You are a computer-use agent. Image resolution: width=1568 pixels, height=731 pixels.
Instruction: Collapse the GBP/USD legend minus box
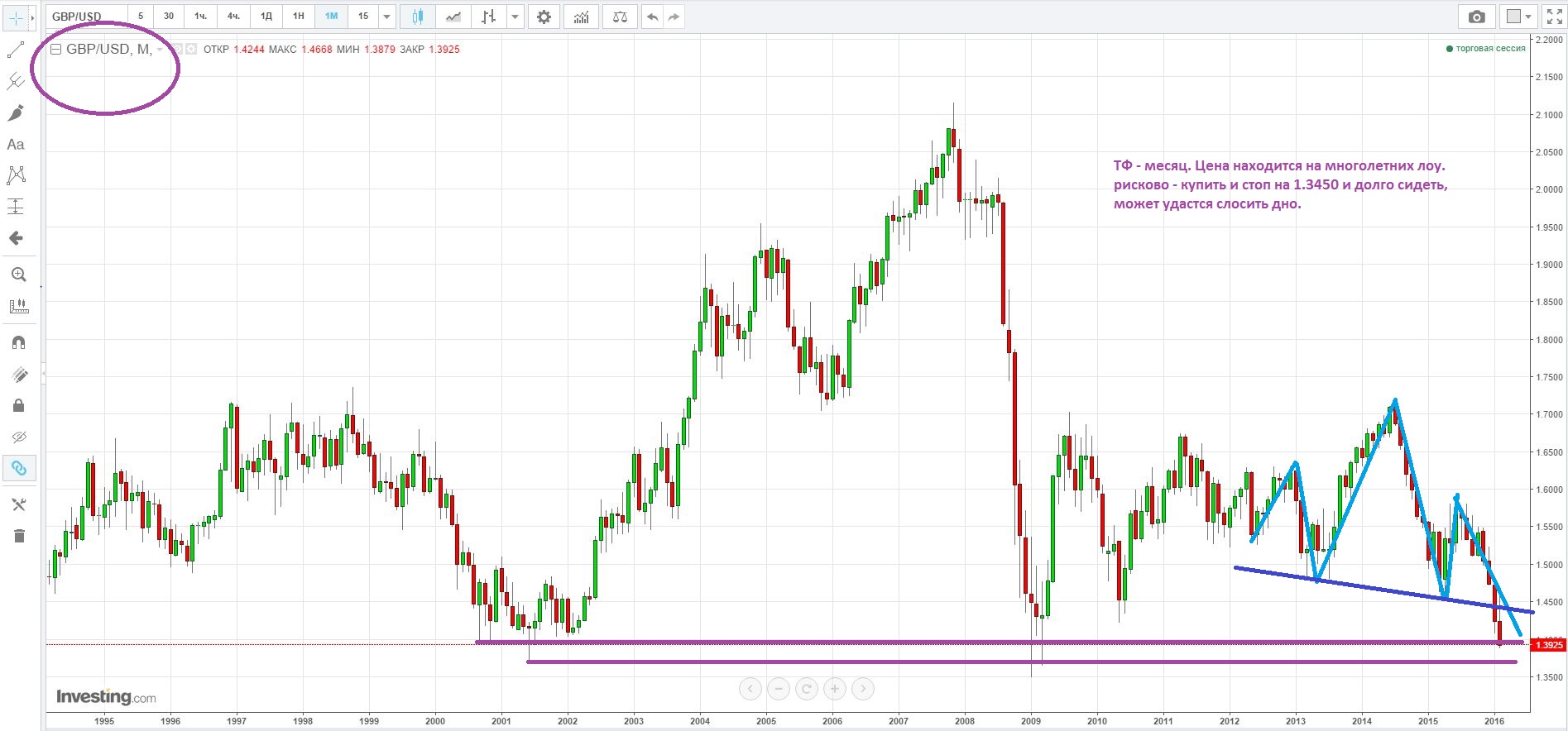point(55,50)
